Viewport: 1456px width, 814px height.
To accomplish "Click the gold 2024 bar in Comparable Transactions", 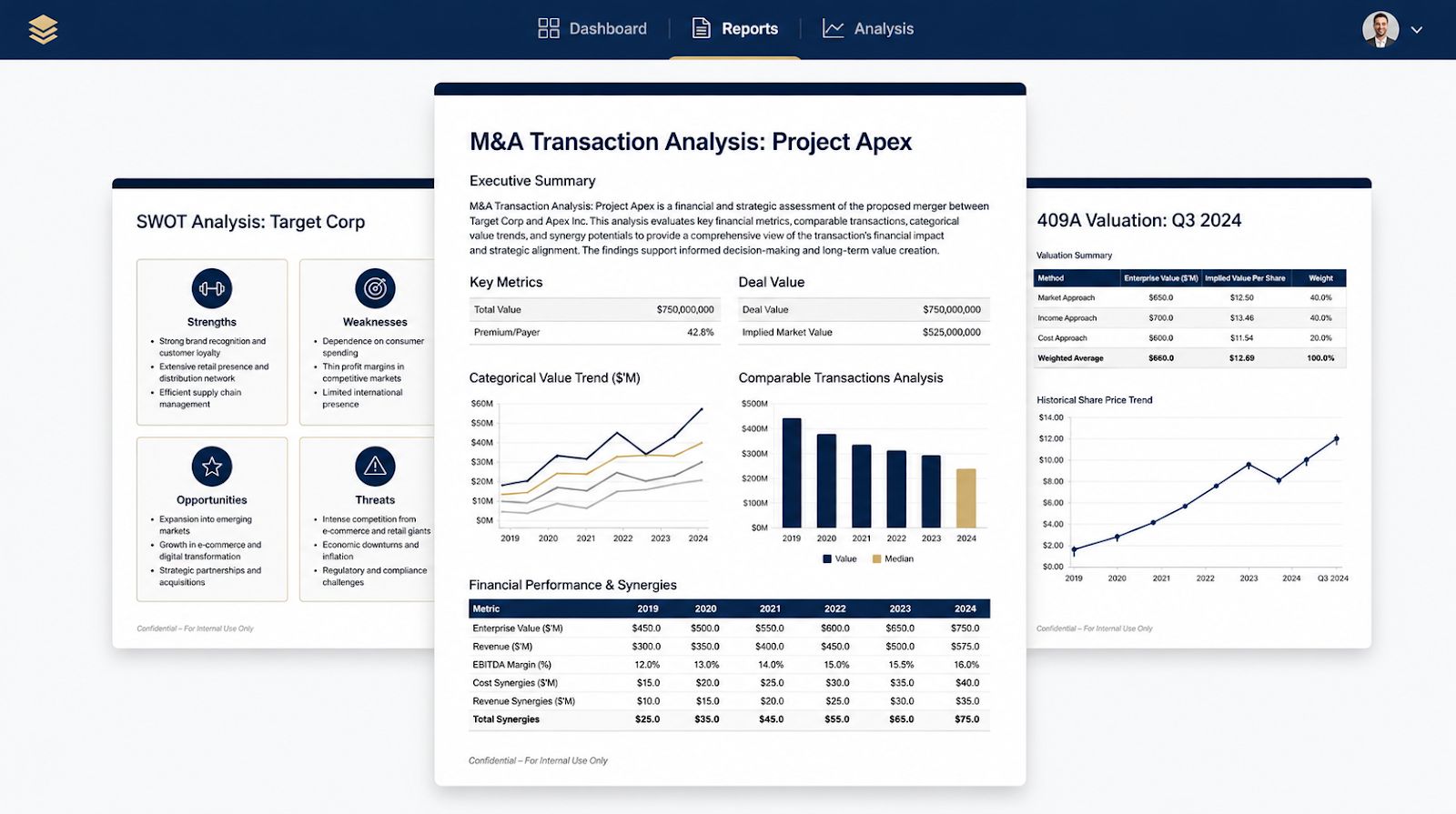I will [x=966, y=498].
